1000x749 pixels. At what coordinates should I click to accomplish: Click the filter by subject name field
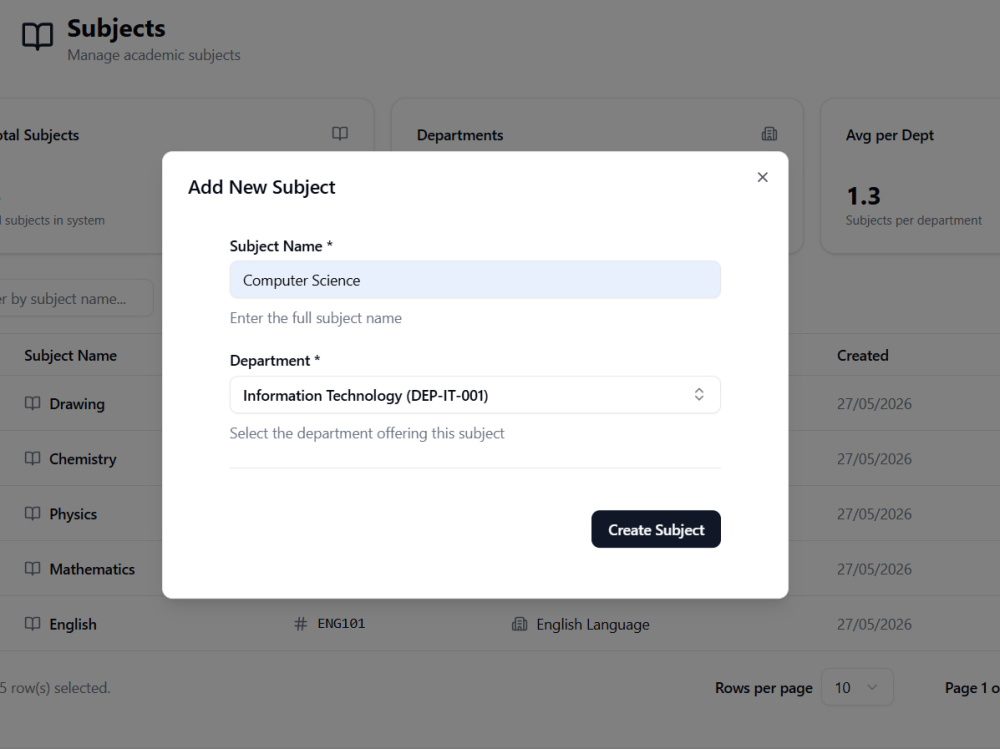(75, 299)
